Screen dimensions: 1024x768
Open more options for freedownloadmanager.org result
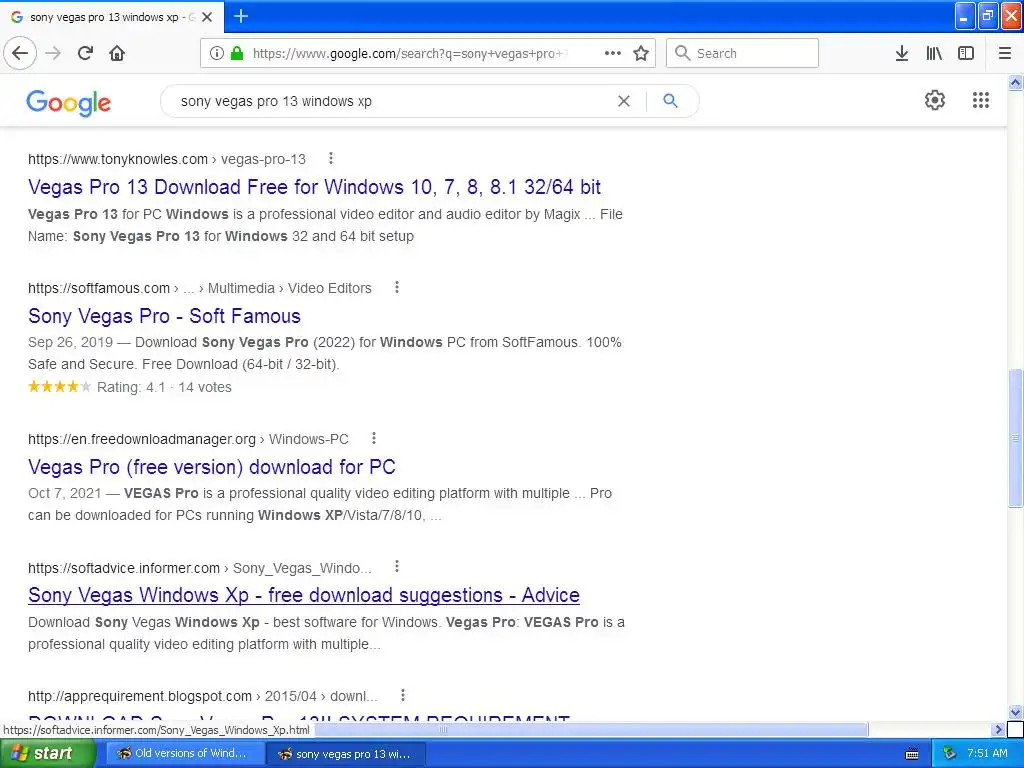[374, 438]
